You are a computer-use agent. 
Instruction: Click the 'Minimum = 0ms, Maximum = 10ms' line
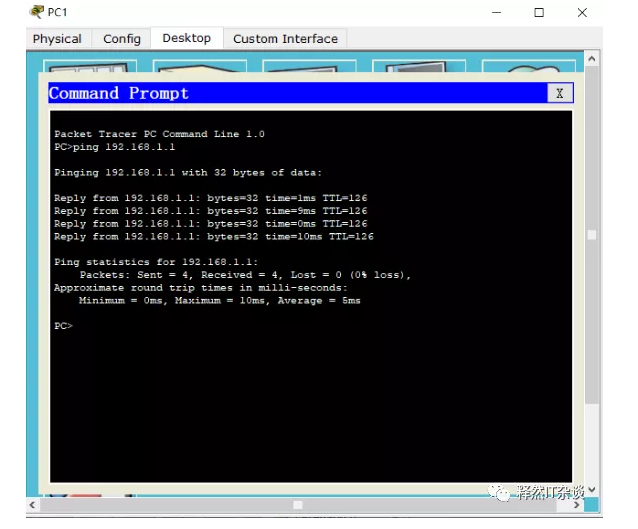point(220,301)
